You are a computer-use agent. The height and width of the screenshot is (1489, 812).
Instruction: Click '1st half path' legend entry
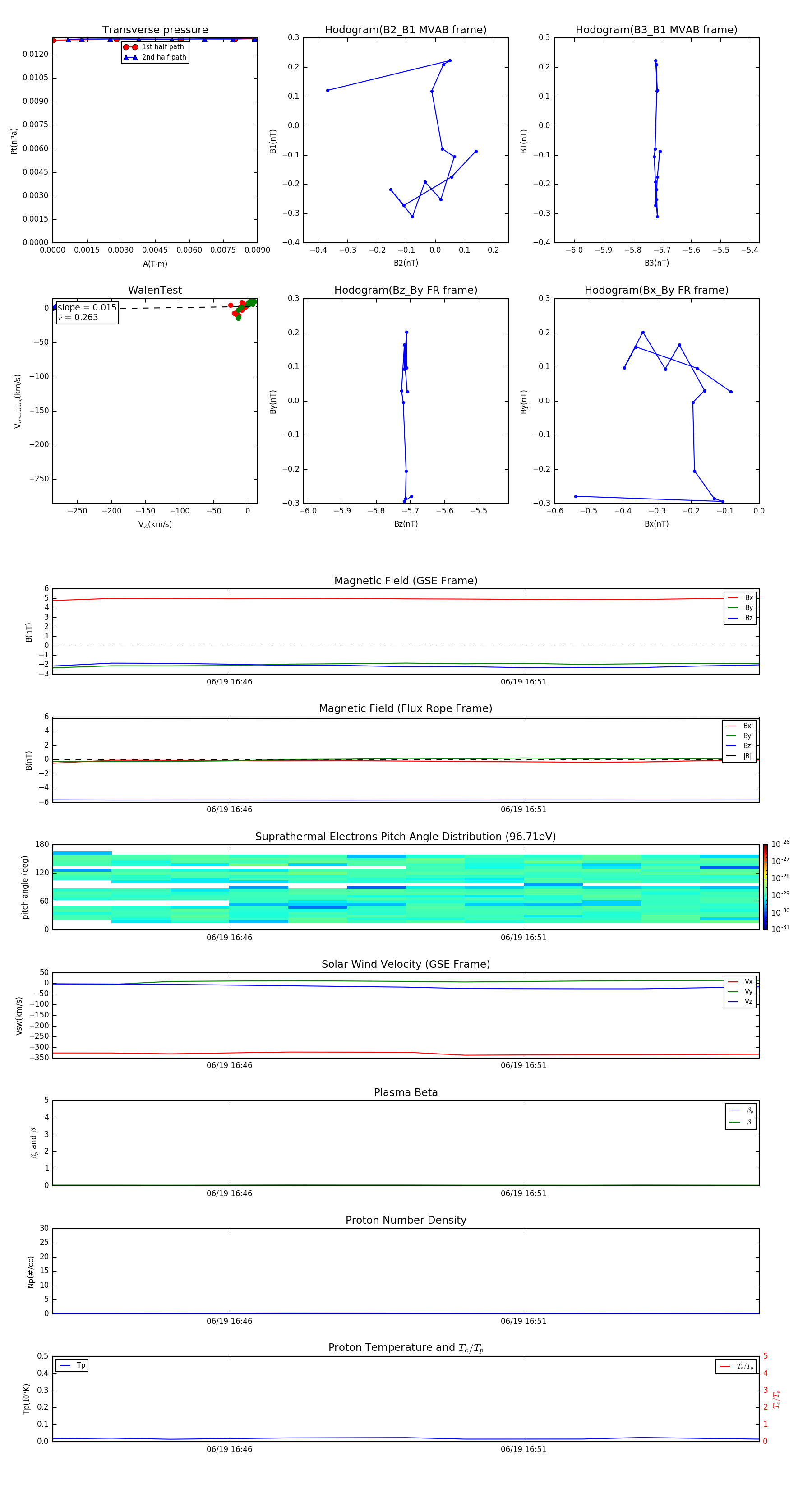(154, 47)
